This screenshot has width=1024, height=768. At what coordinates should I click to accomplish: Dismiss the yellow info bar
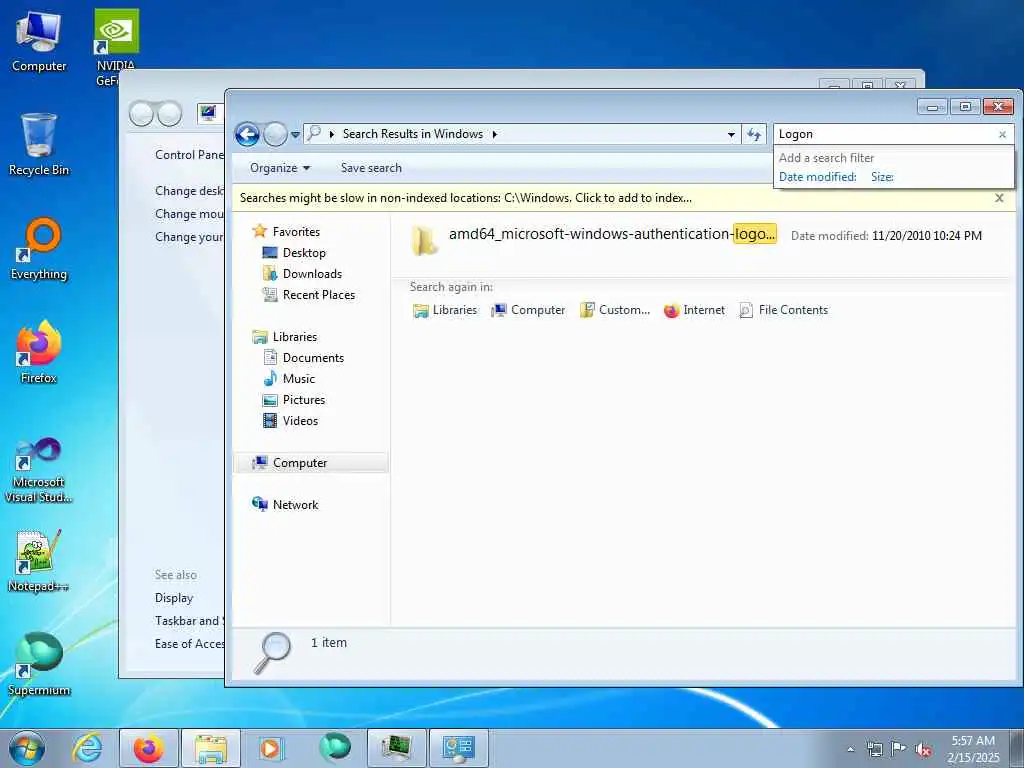999,198
